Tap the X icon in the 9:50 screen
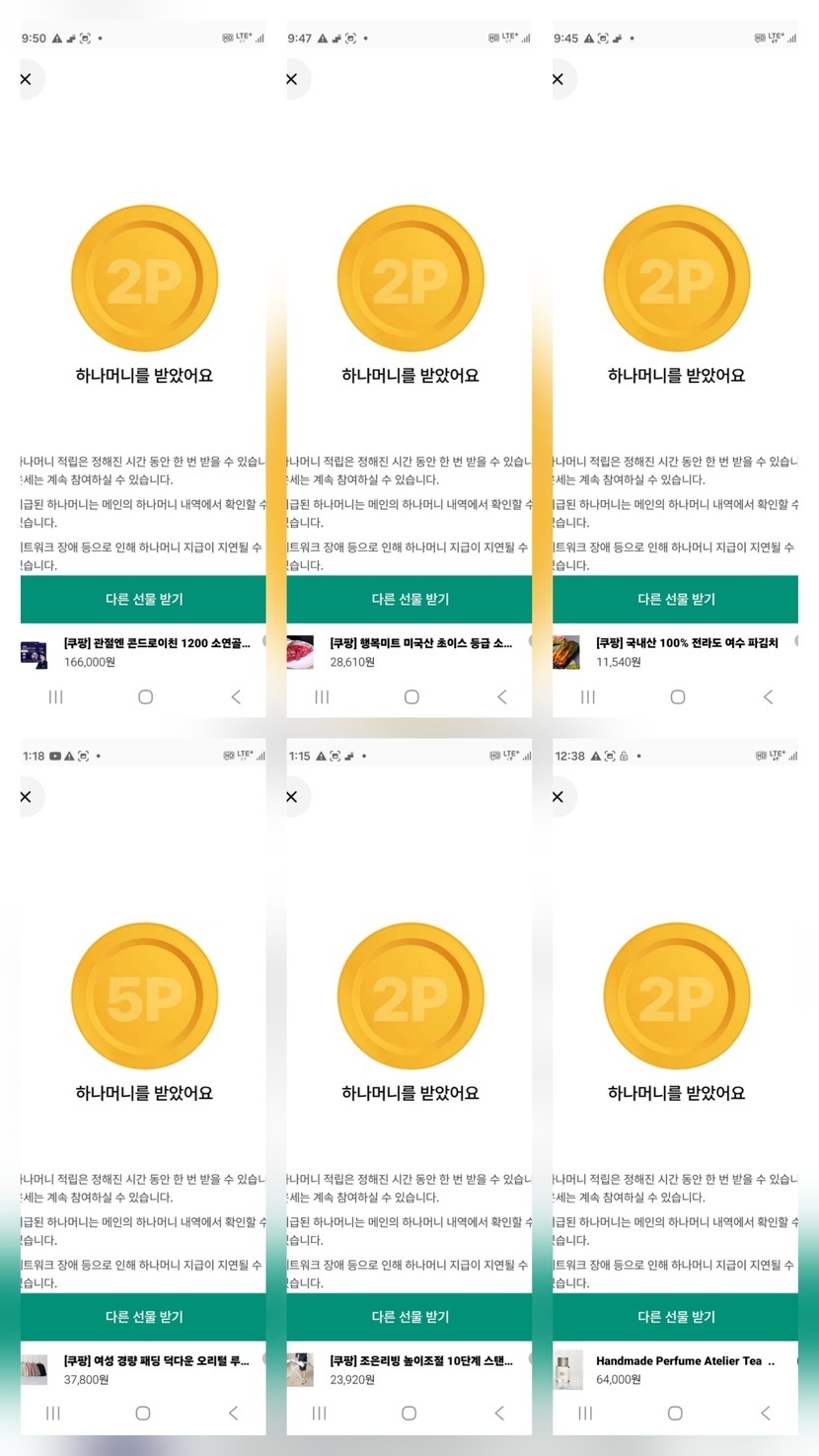 coord(27,79)
